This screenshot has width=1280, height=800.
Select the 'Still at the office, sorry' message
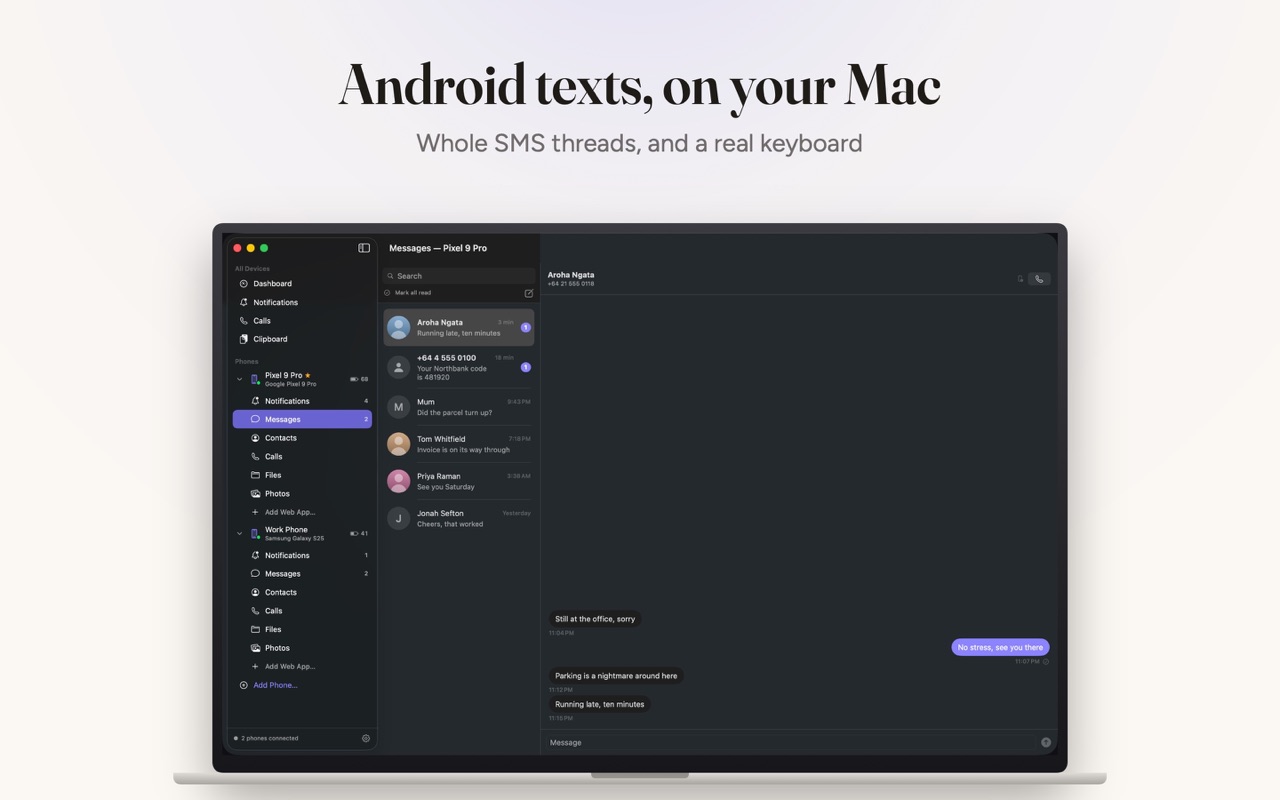[x=595, y=619]
